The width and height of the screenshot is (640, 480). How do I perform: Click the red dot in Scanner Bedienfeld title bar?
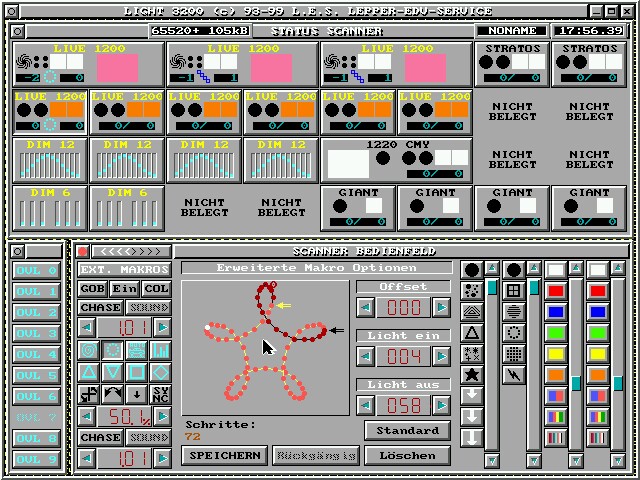coord(82,251)
